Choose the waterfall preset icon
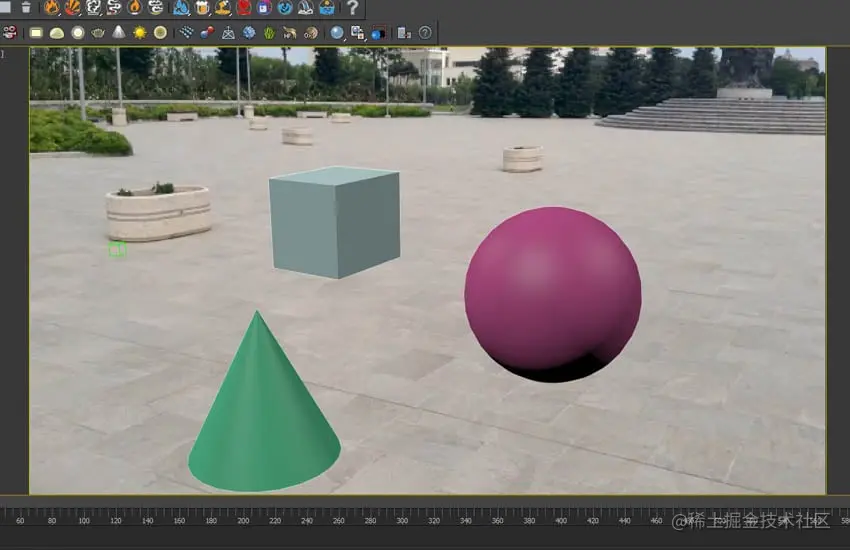The image size is (850, 550). pyautogui.click(x=306, y=7)
